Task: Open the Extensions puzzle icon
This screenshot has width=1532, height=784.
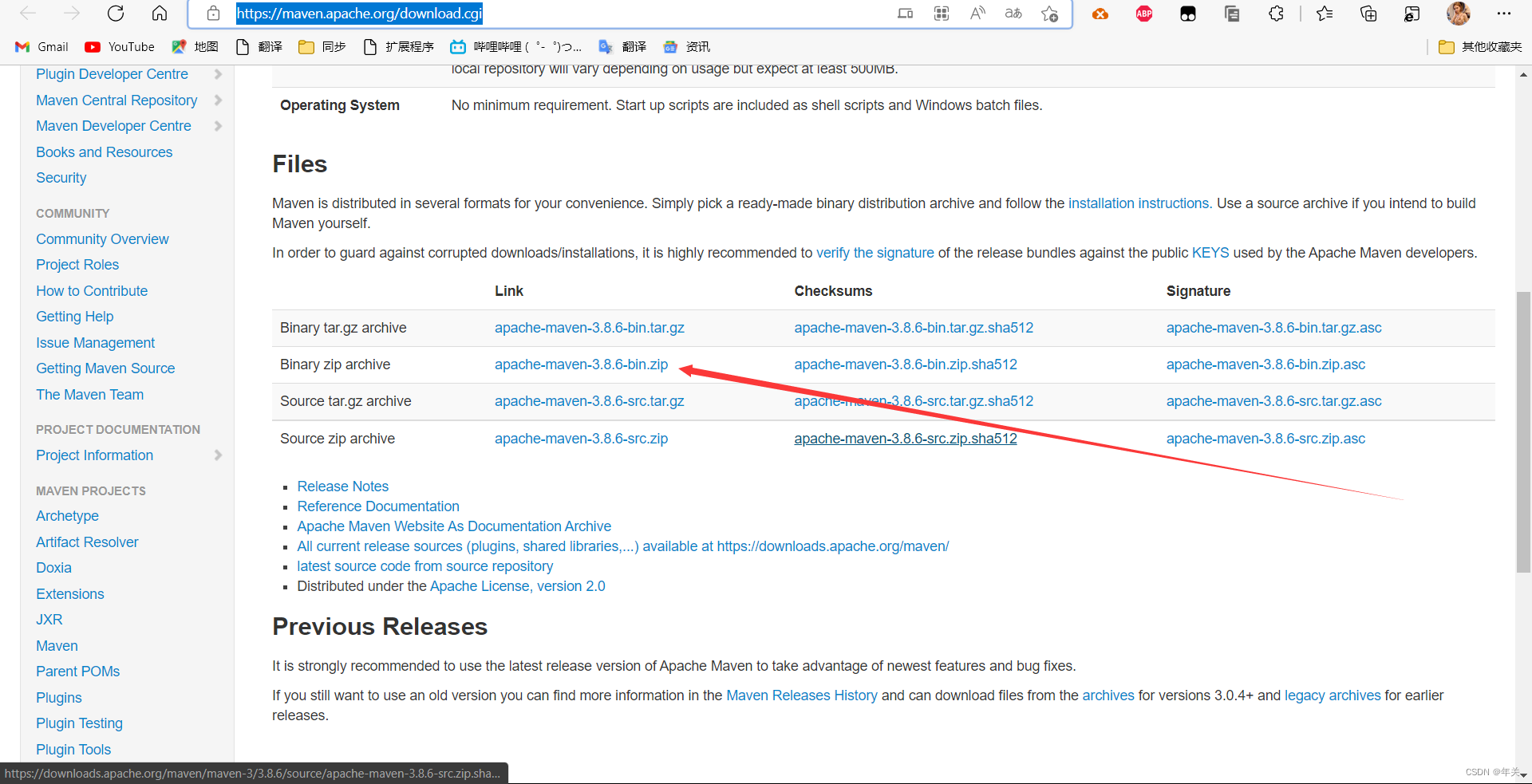Action: (x=1276, y=14)
